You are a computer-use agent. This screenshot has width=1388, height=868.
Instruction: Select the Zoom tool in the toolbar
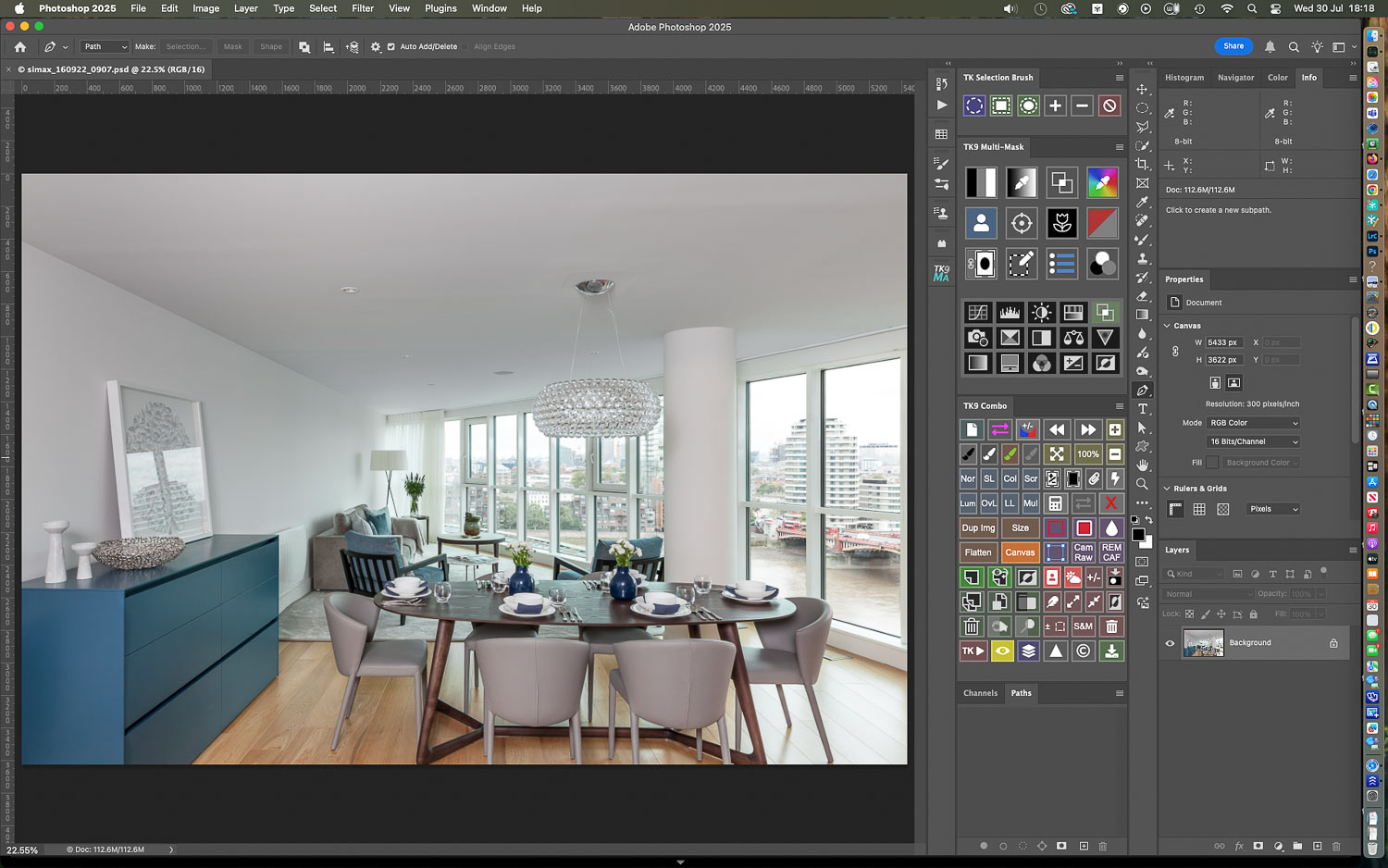[1143, 484]
